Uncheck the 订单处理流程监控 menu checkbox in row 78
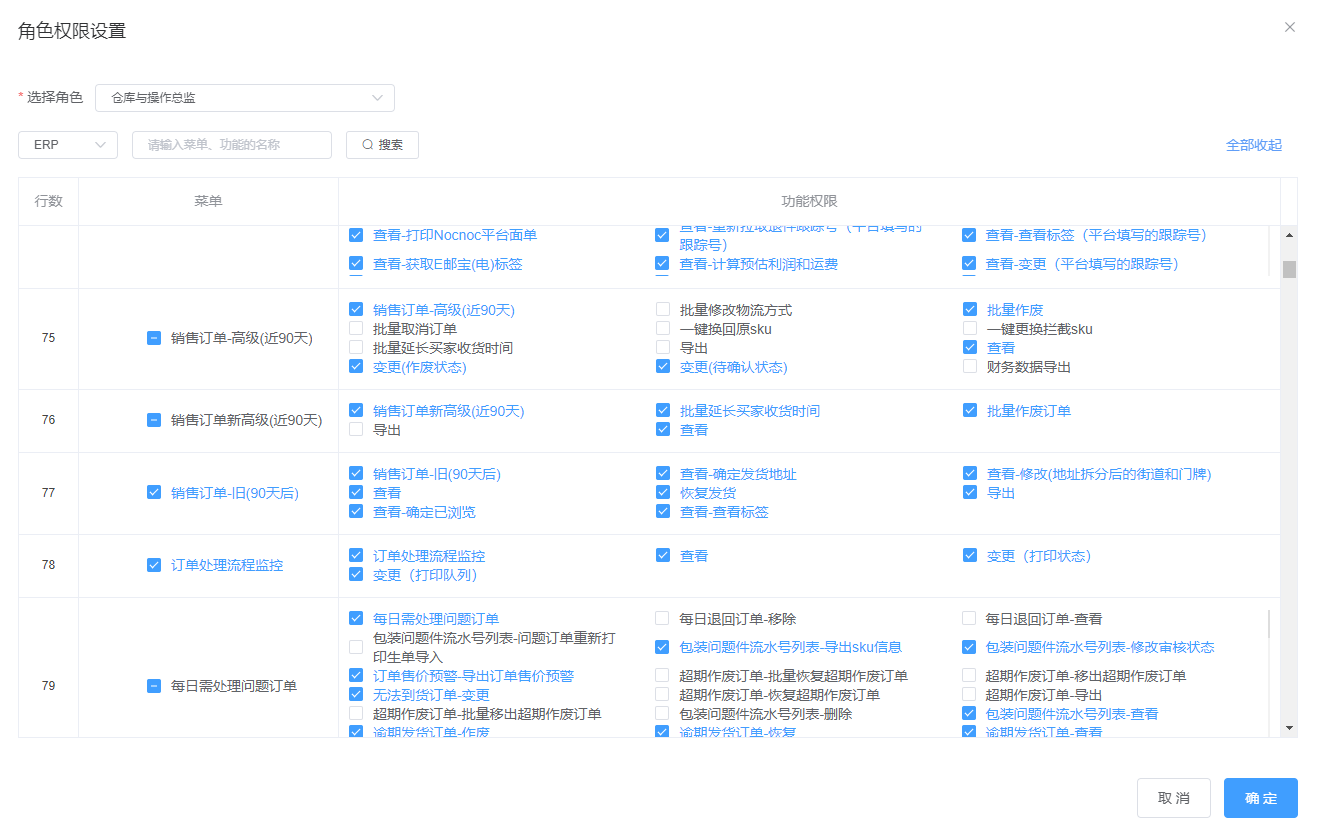1317x836 pixels. [154, 565]
